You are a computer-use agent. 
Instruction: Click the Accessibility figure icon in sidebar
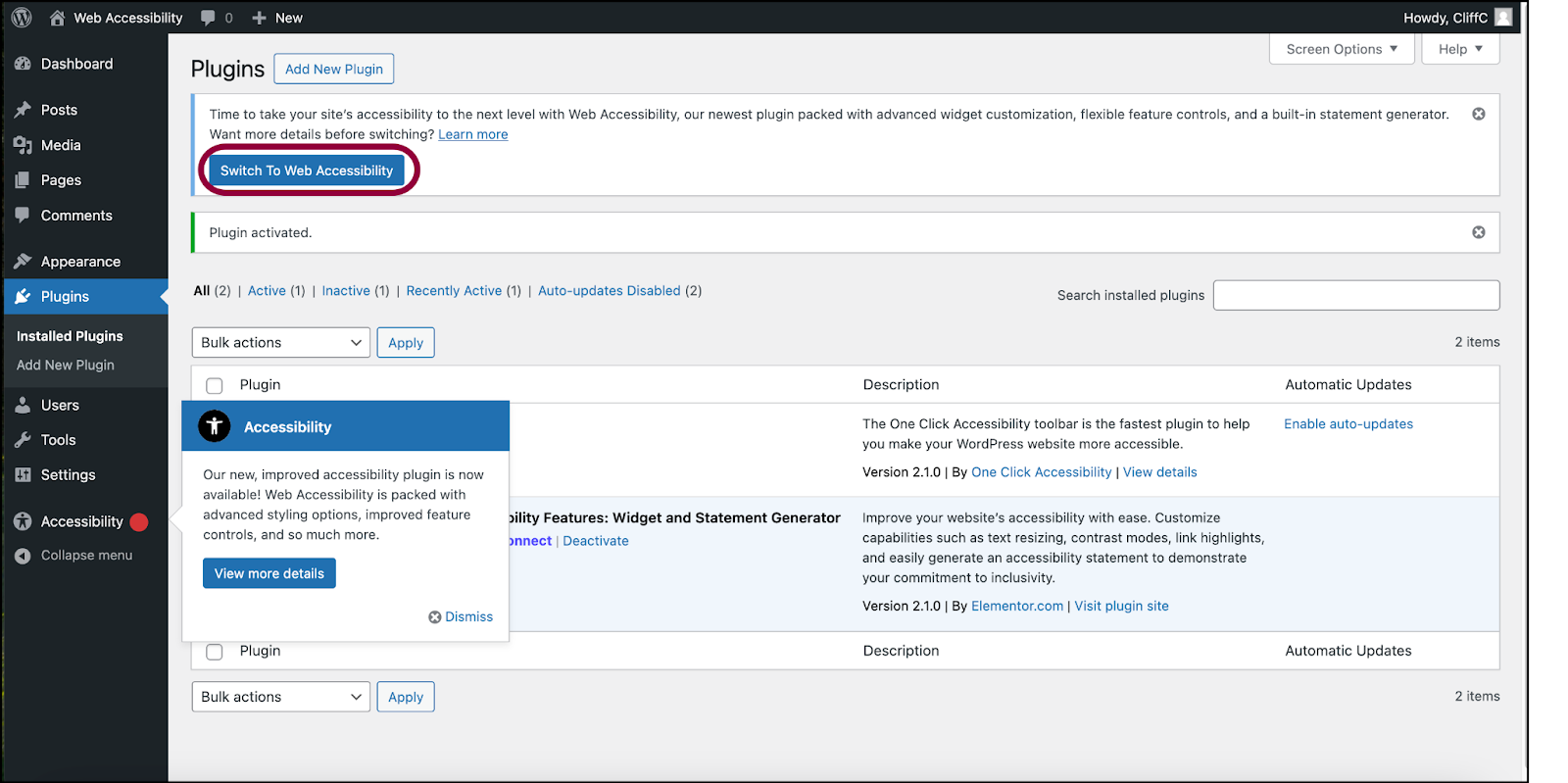(23, 522)
